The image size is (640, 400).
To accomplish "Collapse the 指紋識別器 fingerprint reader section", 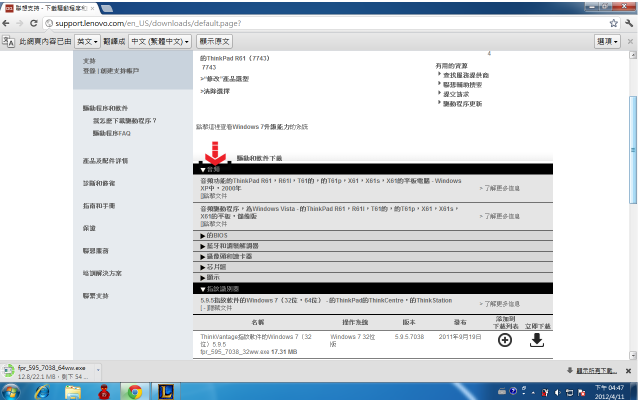I will (x=373, y=289).
